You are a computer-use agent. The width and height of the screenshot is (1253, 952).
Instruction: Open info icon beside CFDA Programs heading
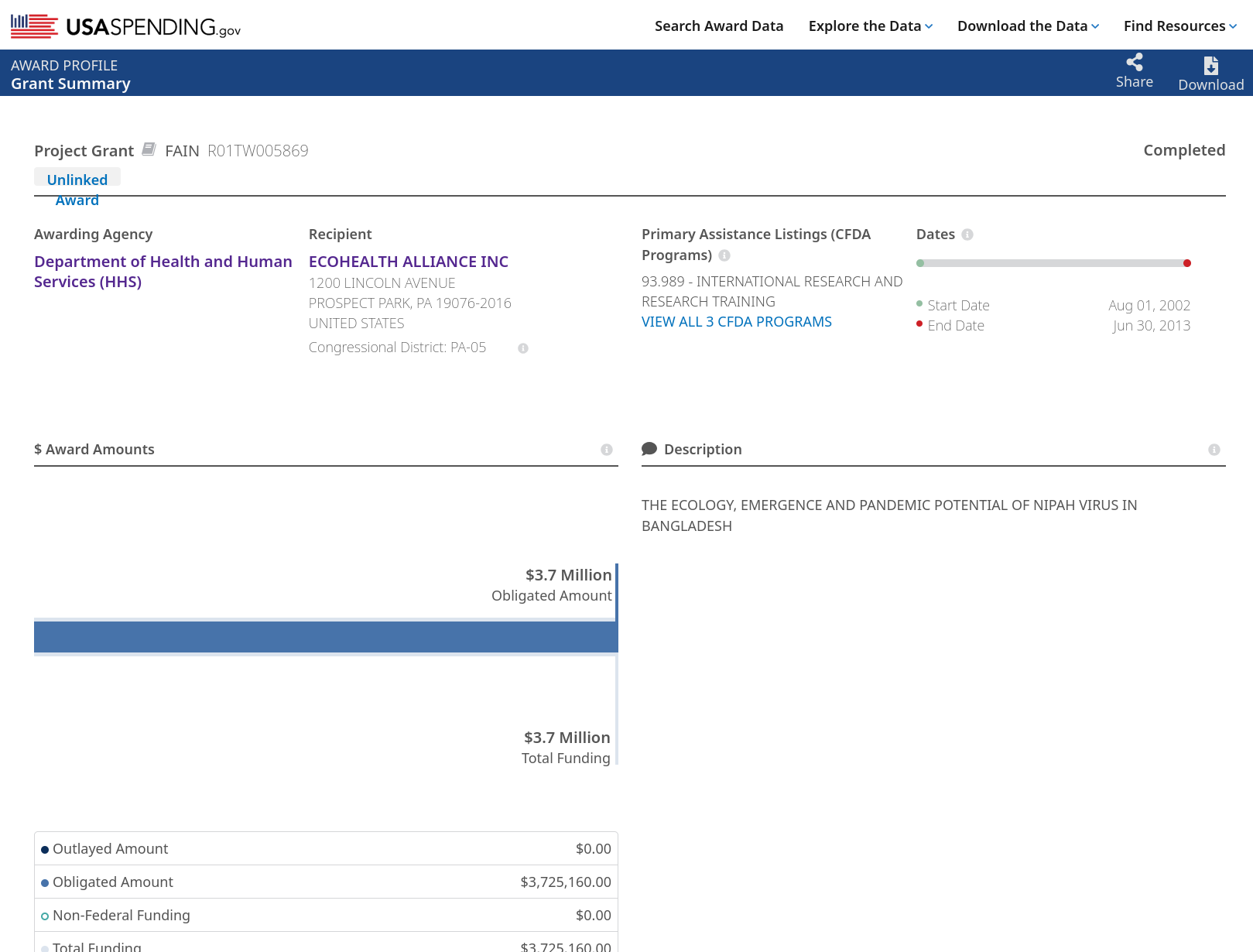(x=724, y=255)
